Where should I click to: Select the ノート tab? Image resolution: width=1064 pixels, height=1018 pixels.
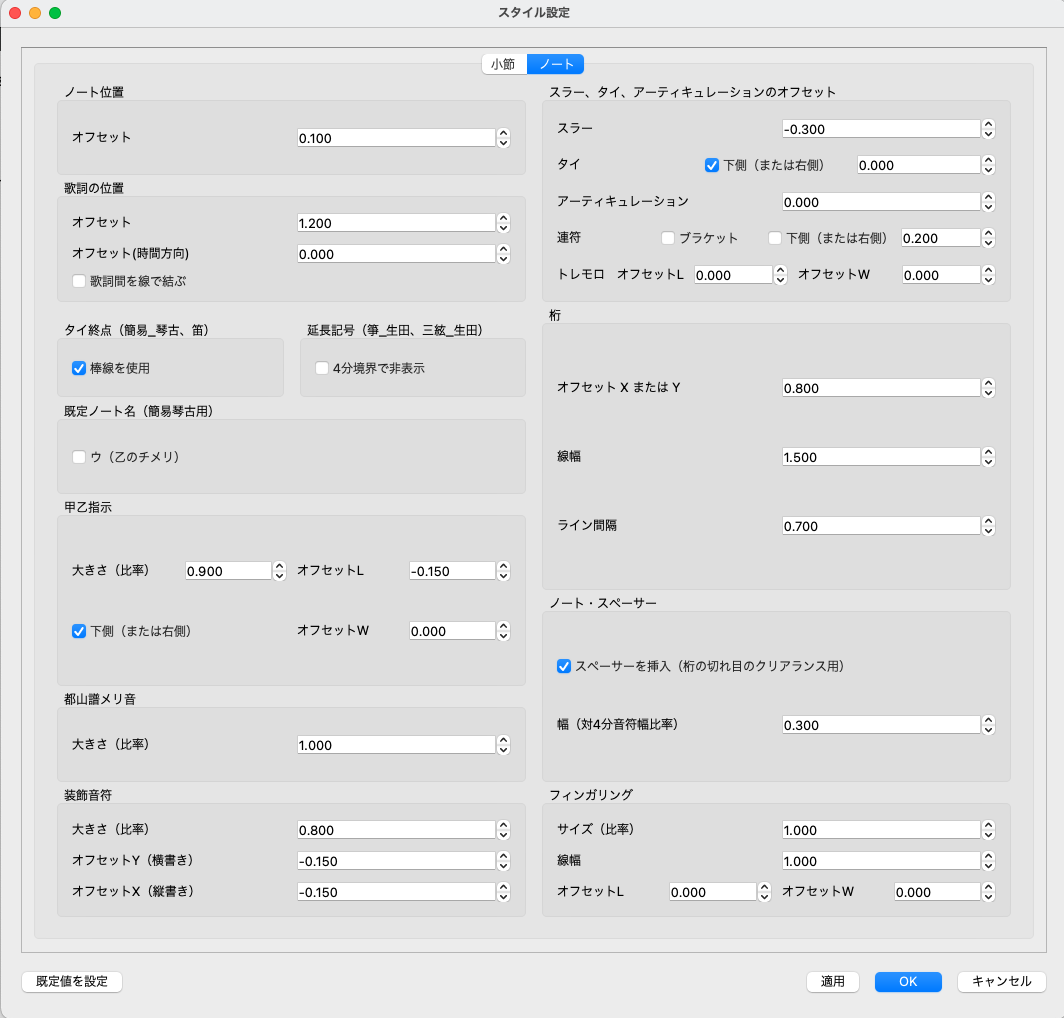pyautogui.click(x=556, y=64)
